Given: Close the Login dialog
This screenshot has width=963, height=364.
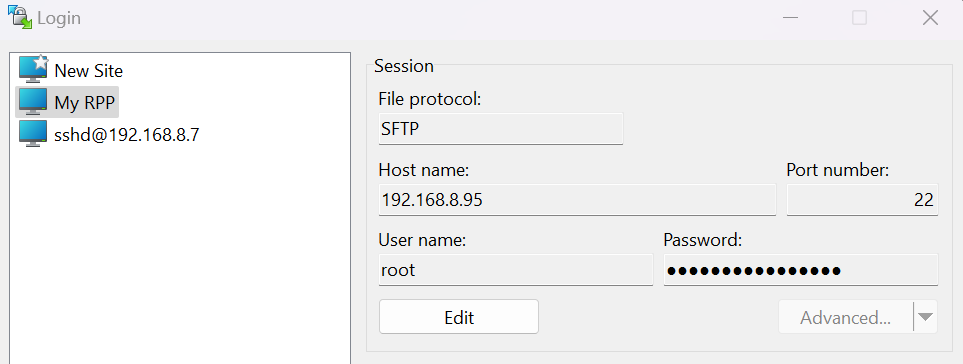Looking at the screenshot, I should (930, 18).
